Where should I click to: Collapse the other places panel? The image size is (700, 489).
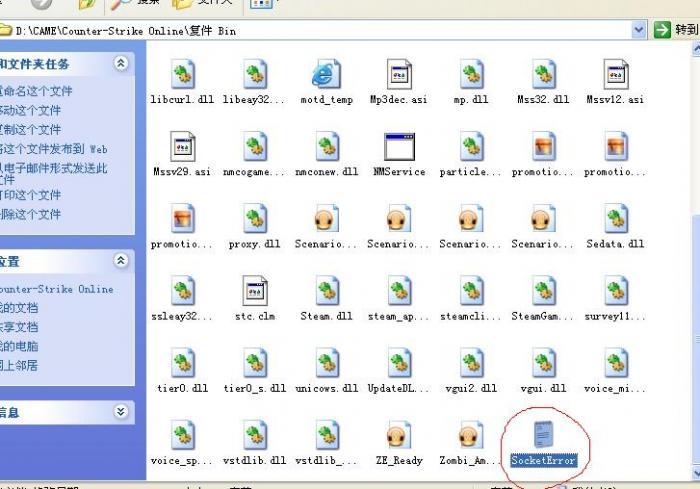121,260
